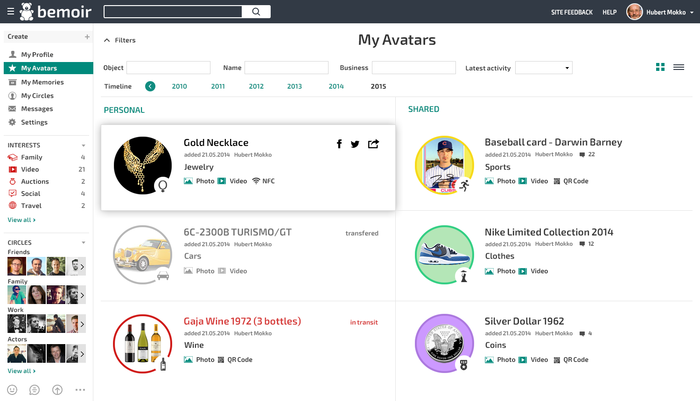Click the search magnifier icon
Viewport: 700px width, 401px height.
pyautogui.click(x=255, y=12)
